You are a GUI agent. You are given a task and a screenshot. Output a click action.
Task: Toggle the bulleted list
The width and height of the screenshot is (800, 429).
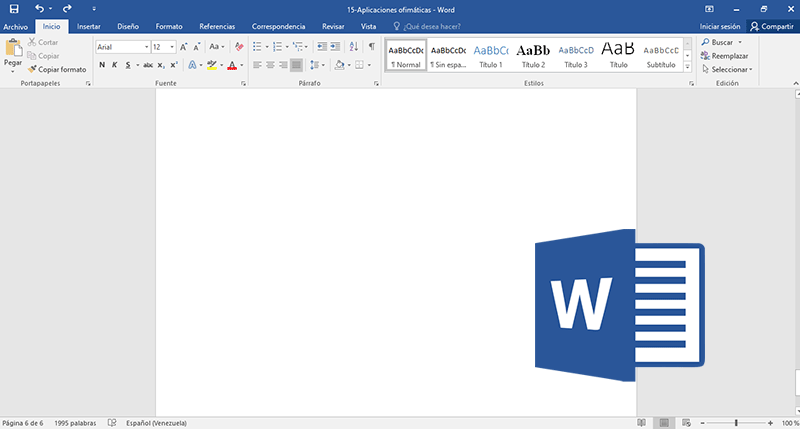[257, 47]
